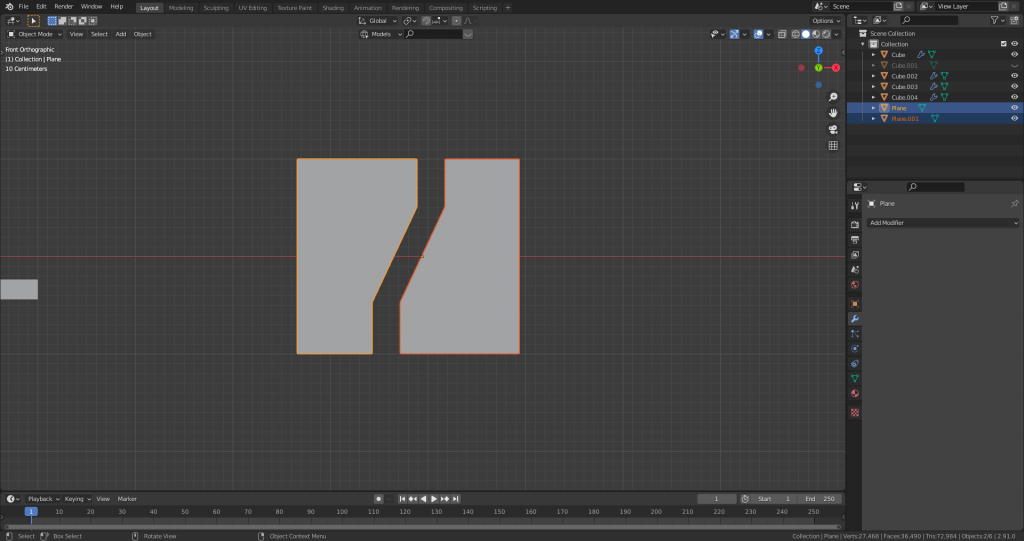The image size is (1024, 541).
Task: Click the Keying button in the timeline
Action: click(76, 498)
